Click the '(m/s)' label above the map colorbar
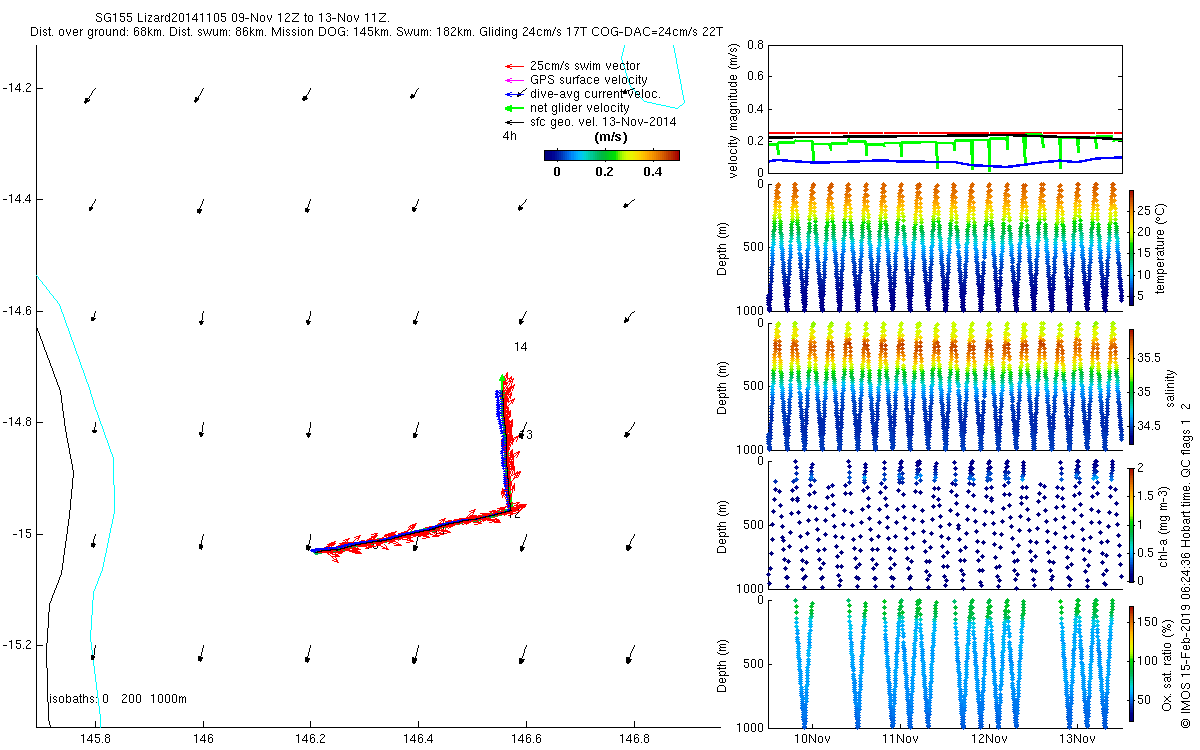The height and width of the screenshot is (750, 1200). point(611,137)
